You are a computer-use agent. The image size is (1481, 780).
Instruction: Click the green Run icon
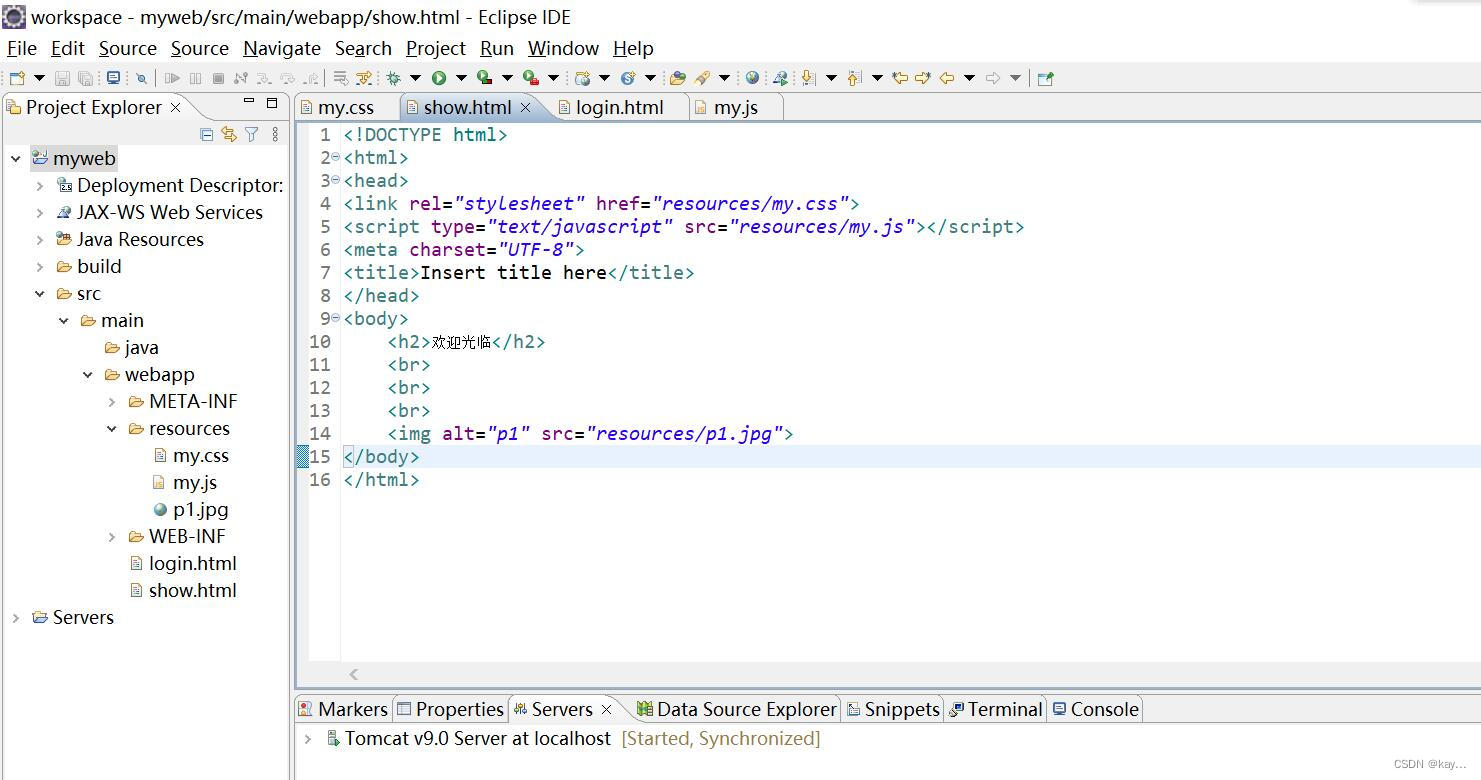439,78
